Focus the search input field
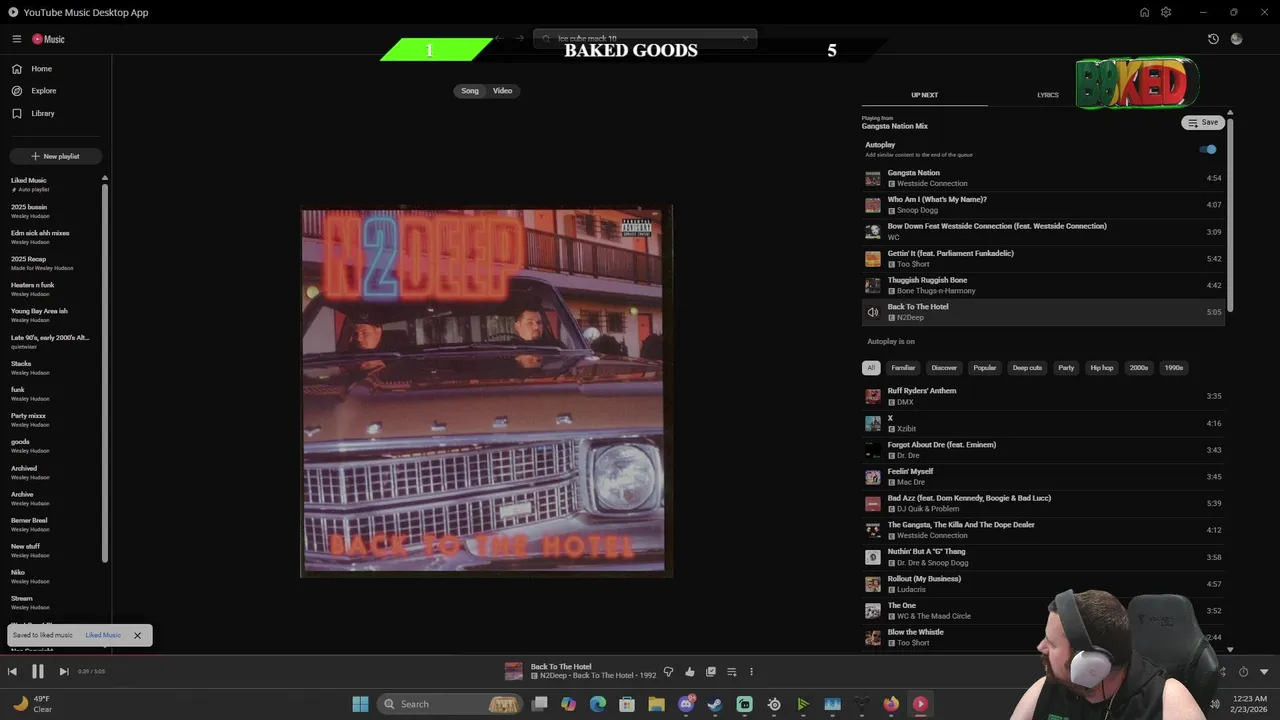The width and height of the screenshot is (1280, 720). 645,39
